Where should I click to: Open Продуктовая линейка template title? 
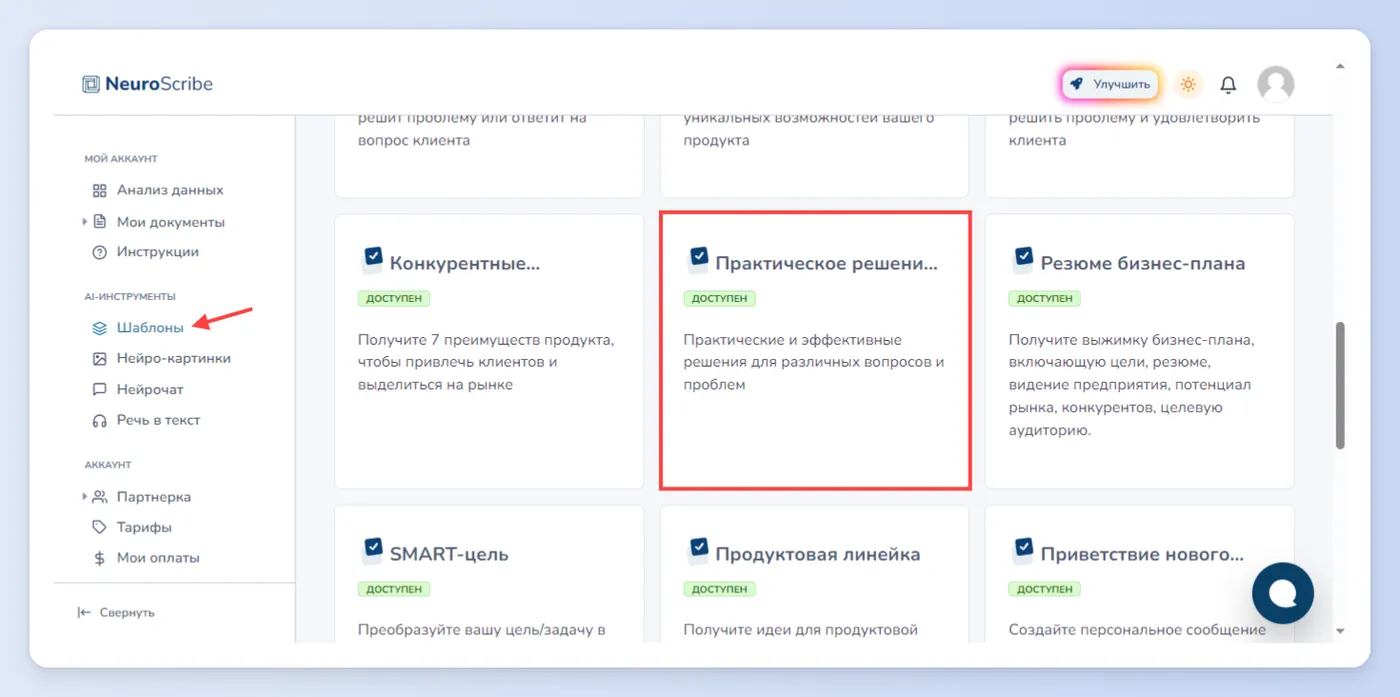pos(818,554)
